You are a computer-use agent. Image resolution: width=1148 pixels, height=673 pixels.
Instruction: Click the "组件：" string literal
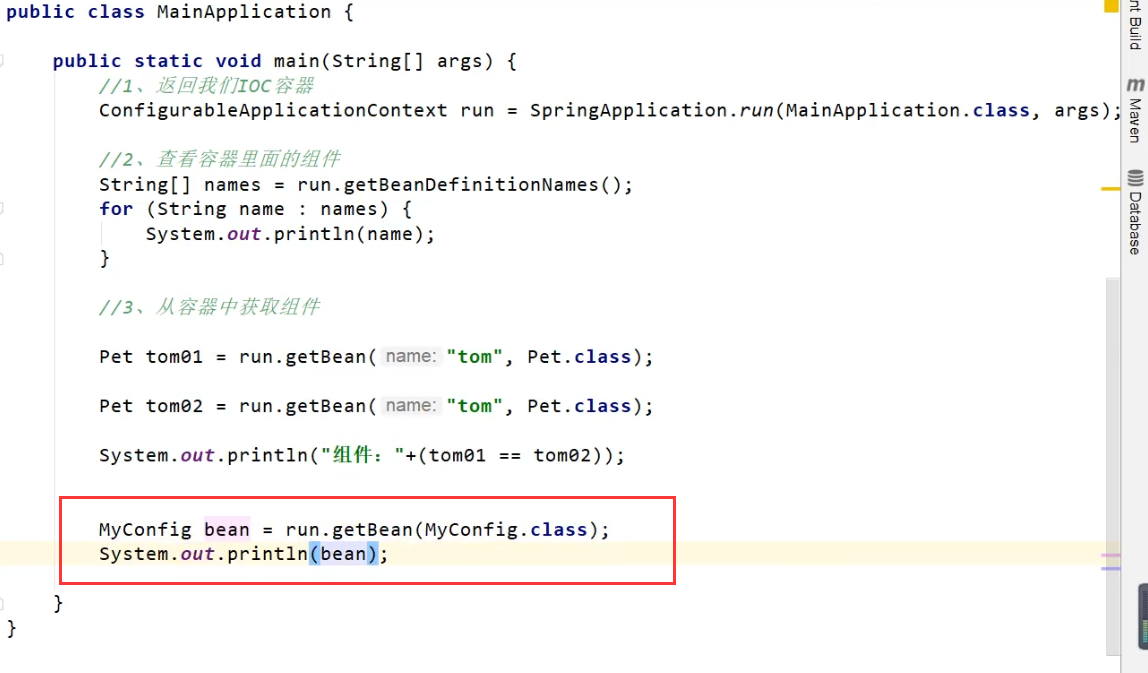coord(363,456)
